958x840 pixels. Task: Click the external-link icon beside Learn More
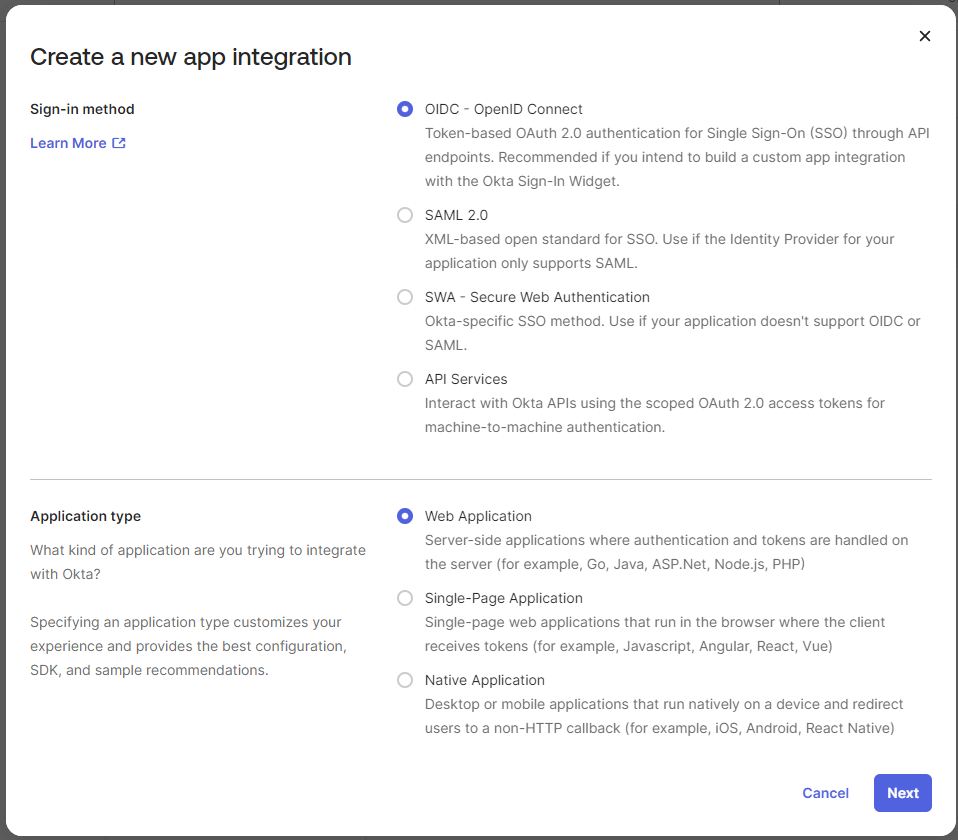119,143
